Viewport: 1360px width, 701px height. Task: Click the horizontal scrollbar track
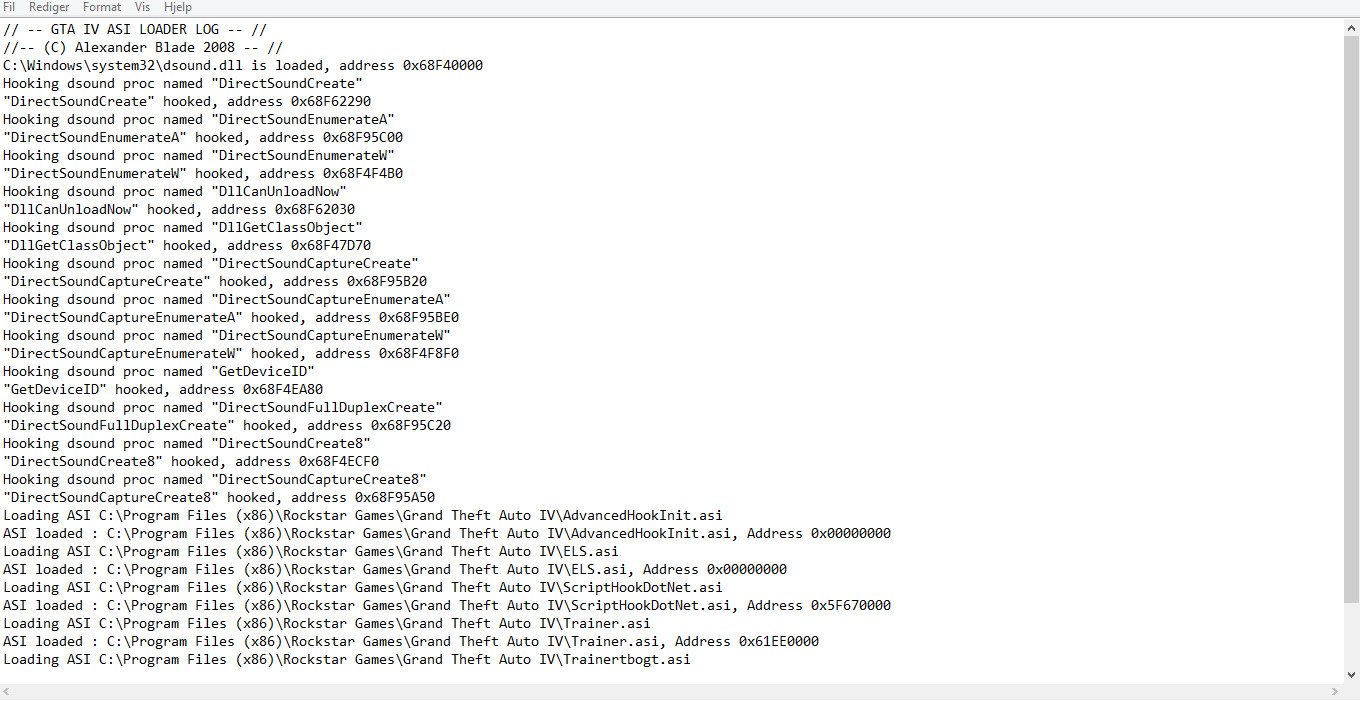pos(670,691)
